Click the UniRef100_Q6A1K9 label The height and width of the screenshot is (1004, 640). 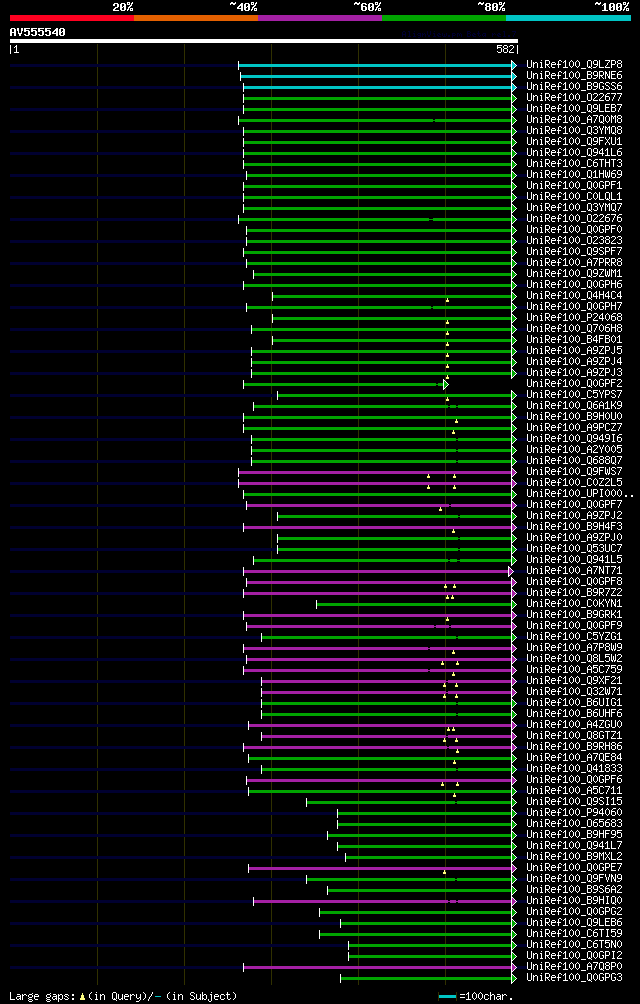(x=574, y=405)
